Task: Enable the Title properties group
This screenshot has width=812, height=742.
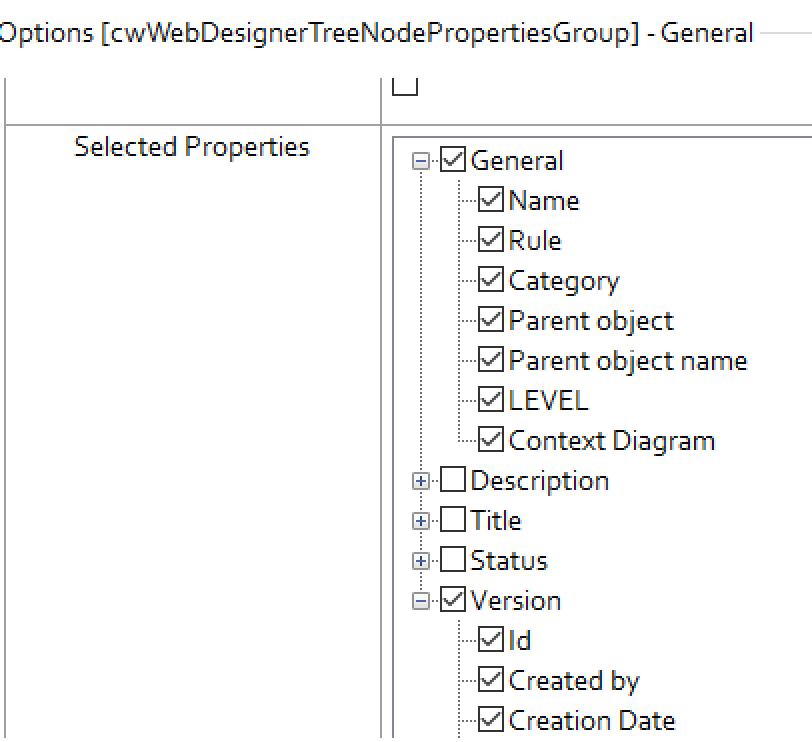Action: coord(451,520)
